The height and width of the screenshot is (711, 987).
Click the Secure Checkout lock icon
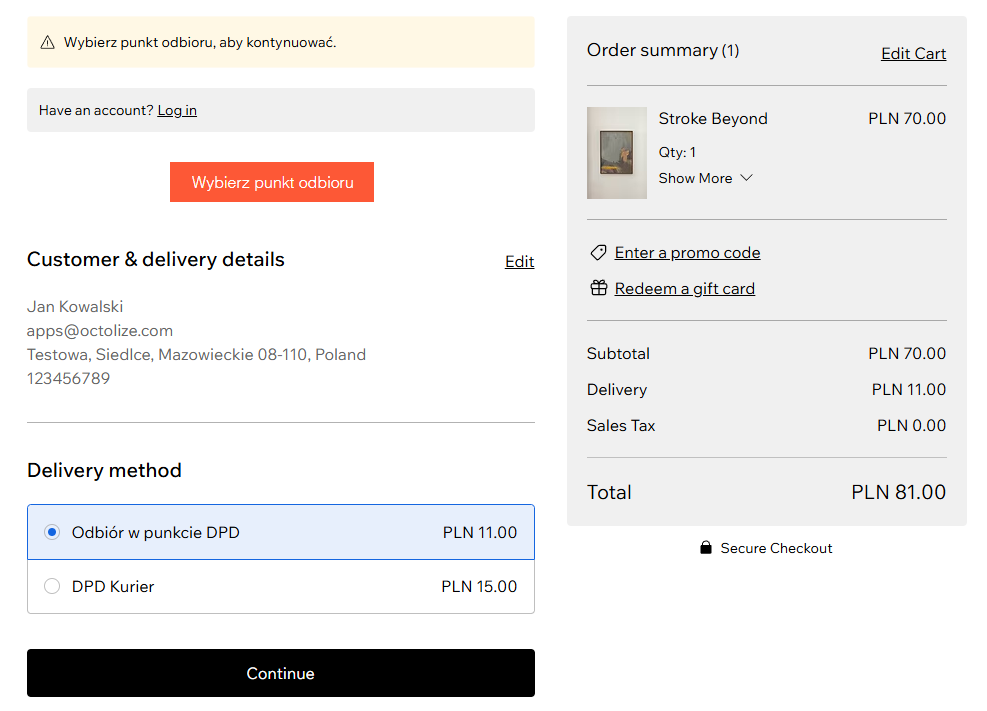click(x=706, y=548)
